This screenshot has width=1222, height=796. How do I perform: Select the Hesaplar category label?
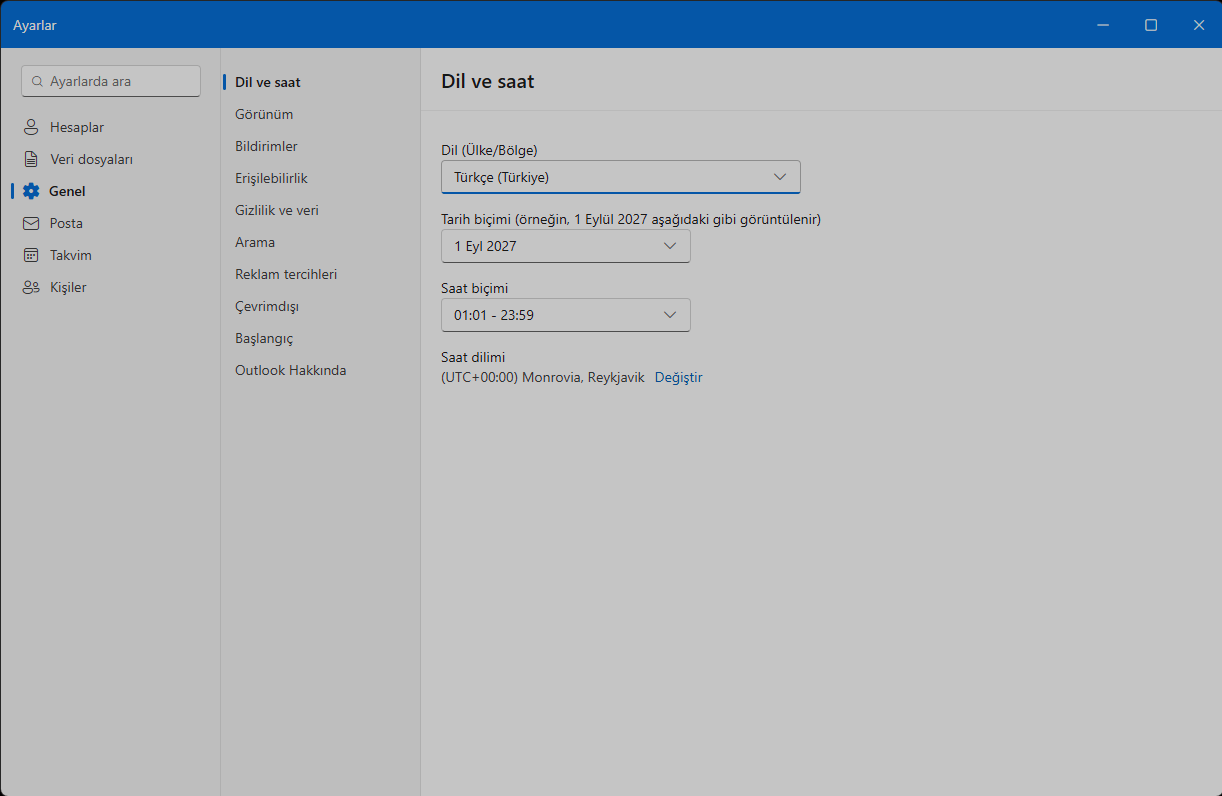77,127
